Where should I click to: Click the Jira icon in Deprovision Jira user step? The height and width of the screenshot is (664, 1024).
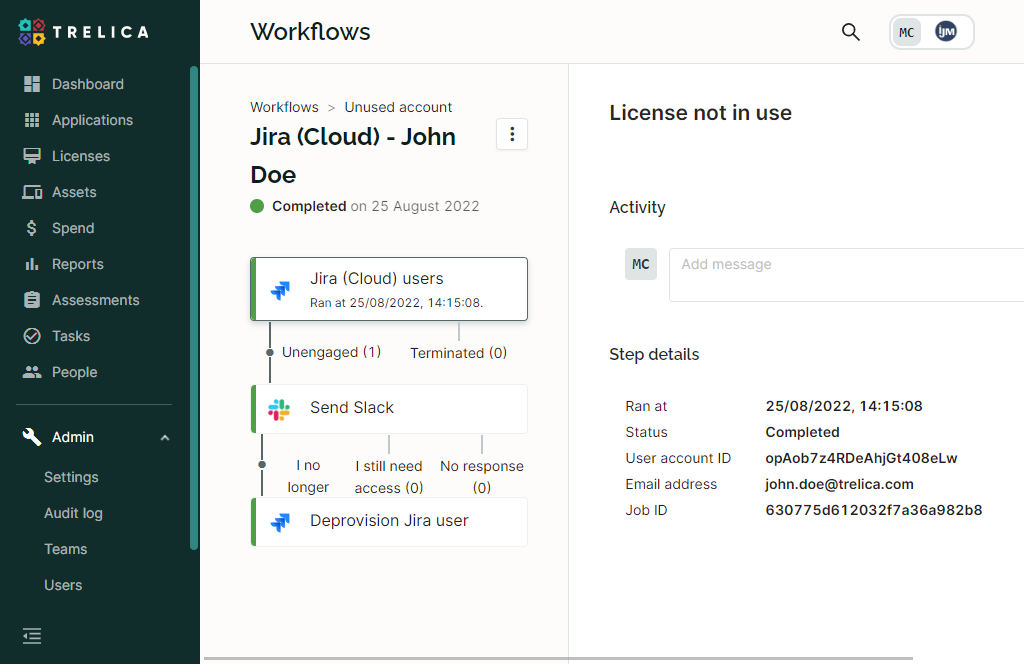(281, 522)
